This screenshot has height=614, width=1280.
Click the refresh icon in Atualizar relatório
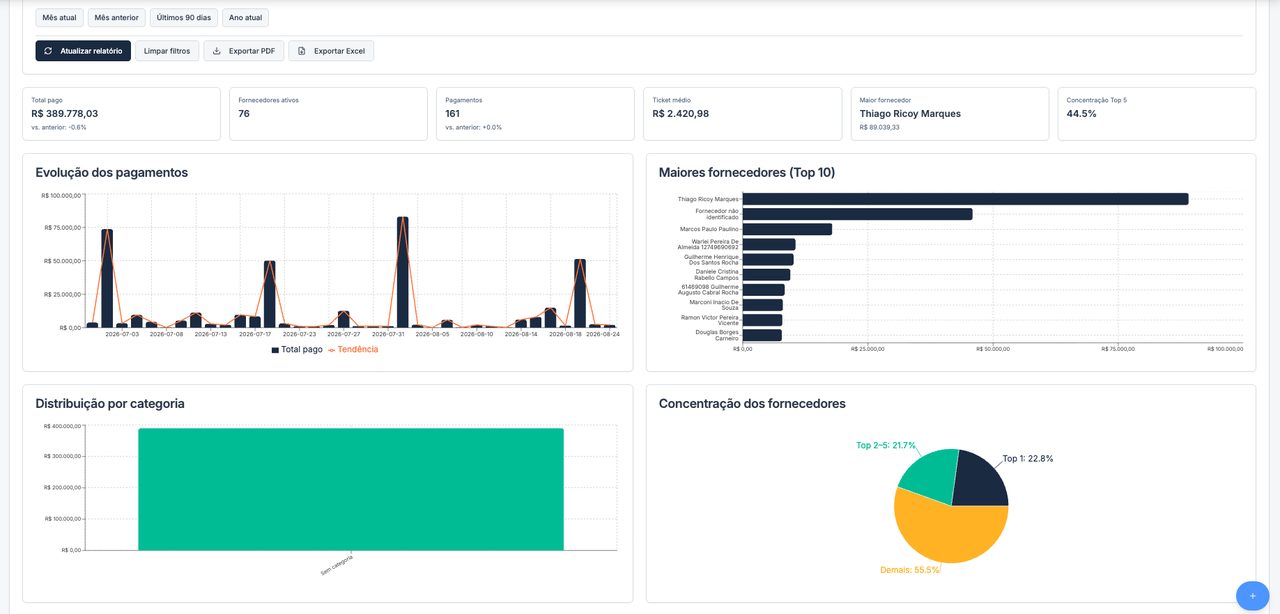(x=48, y=51)
